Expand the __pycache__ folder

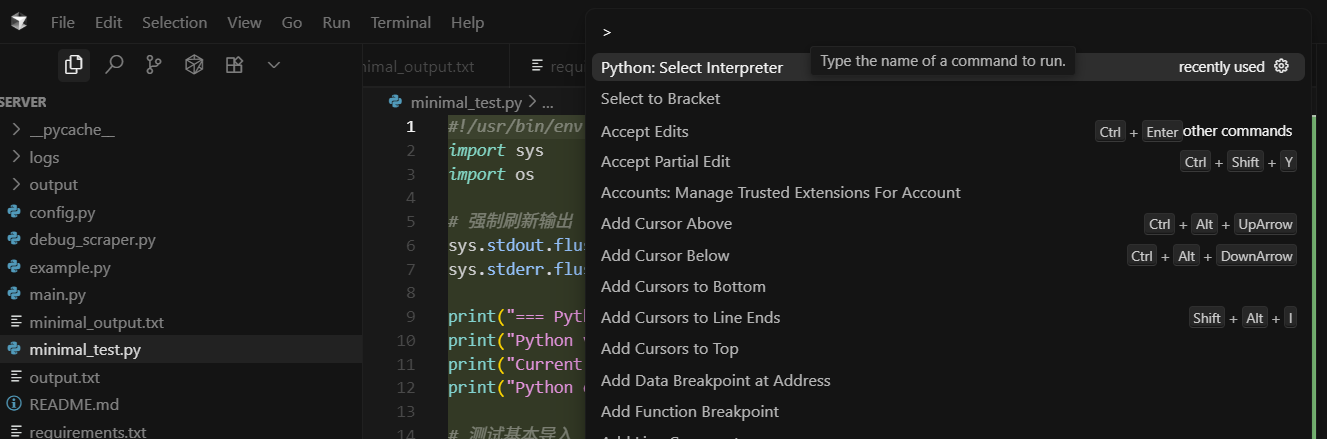[x=181, y=130]
